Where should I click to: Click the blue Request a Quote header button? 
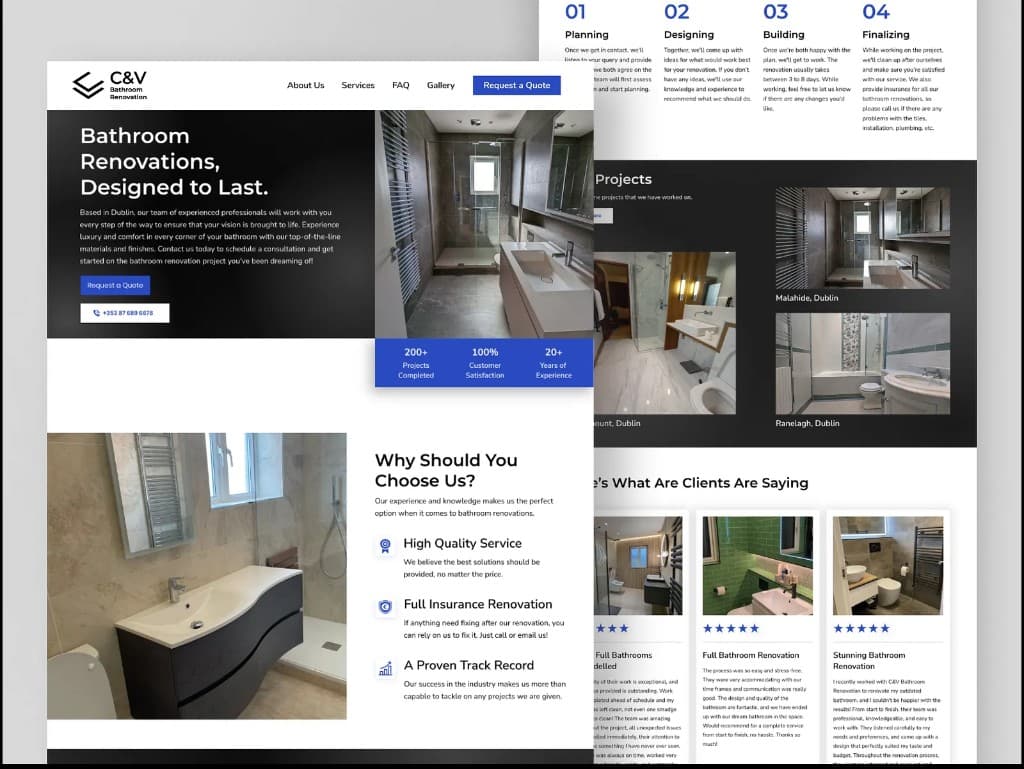pos(517,85)
